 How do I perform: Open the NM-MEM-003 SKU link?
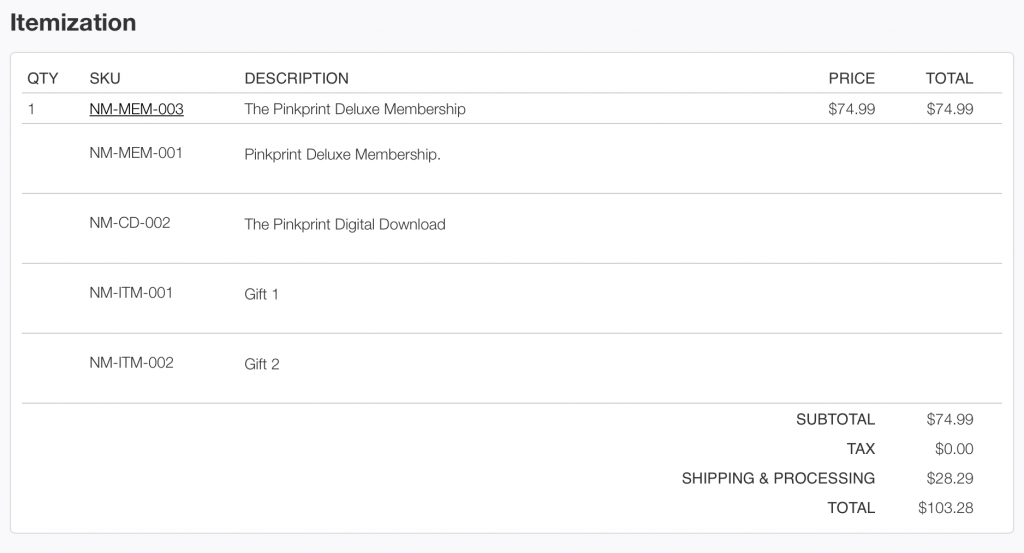[x=136, y=109]
